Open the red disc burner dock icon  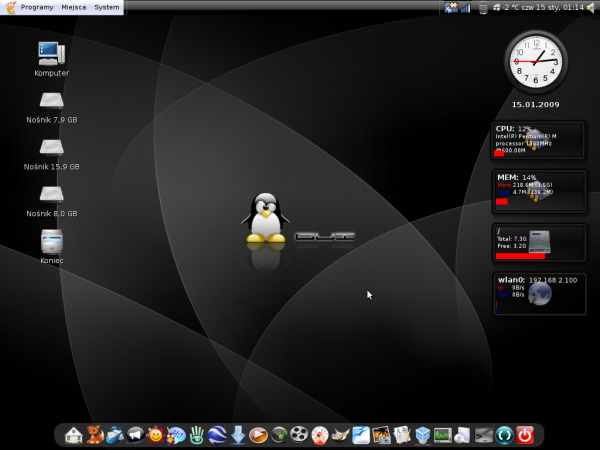click(x=320, y=435)
